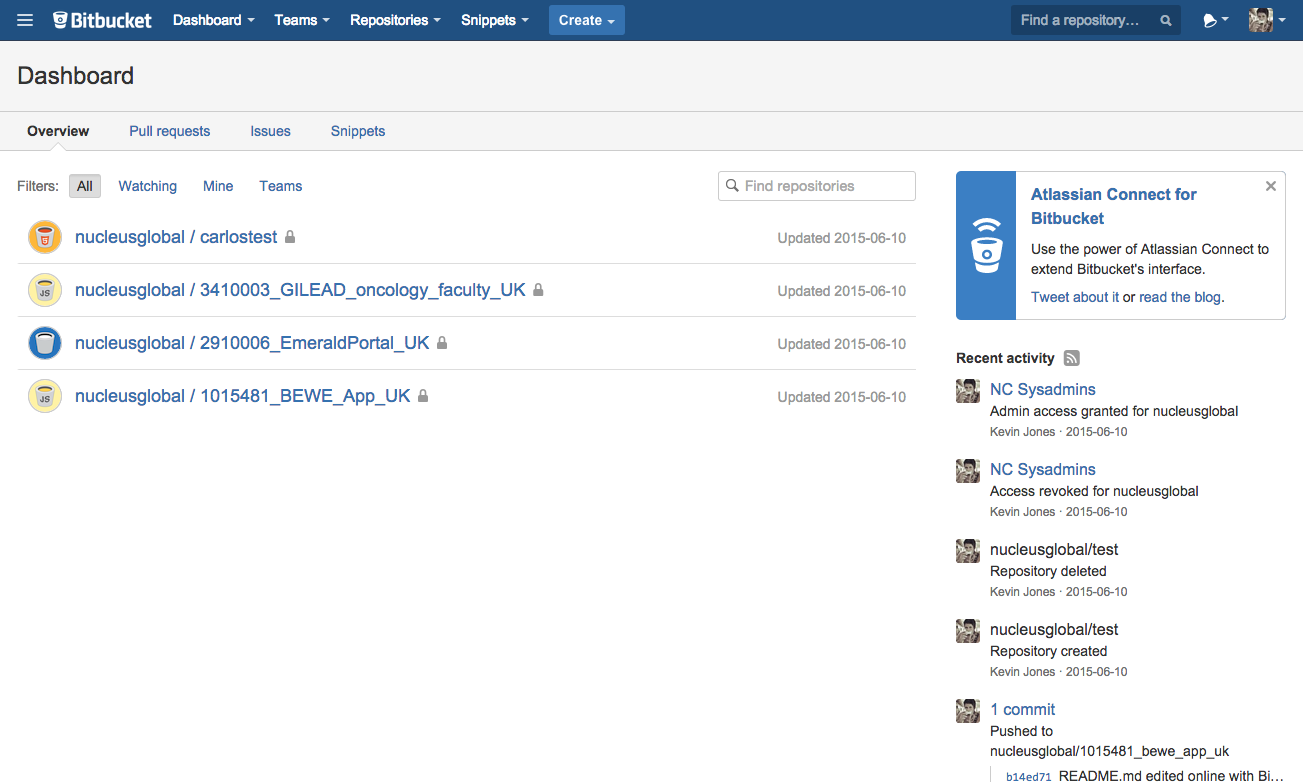Select the All filter
The height and width of the screenshot is (782, 1303).
click(85, 186)
